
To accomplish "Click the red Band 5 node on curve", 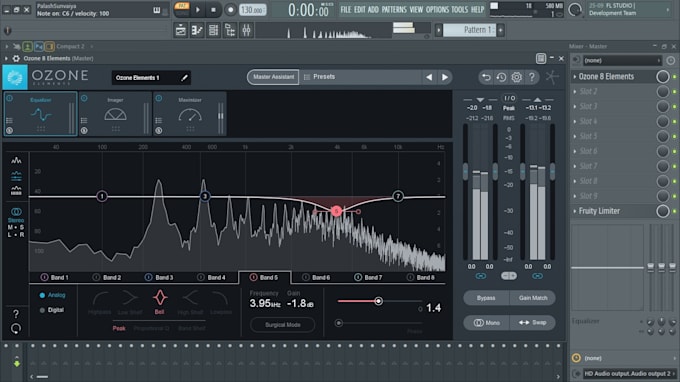I will 337,211.
